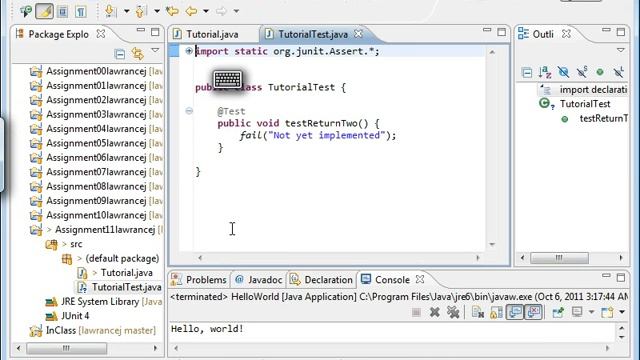Close the Outline view tab
This screenshot has width=640, height=360.
567,34
